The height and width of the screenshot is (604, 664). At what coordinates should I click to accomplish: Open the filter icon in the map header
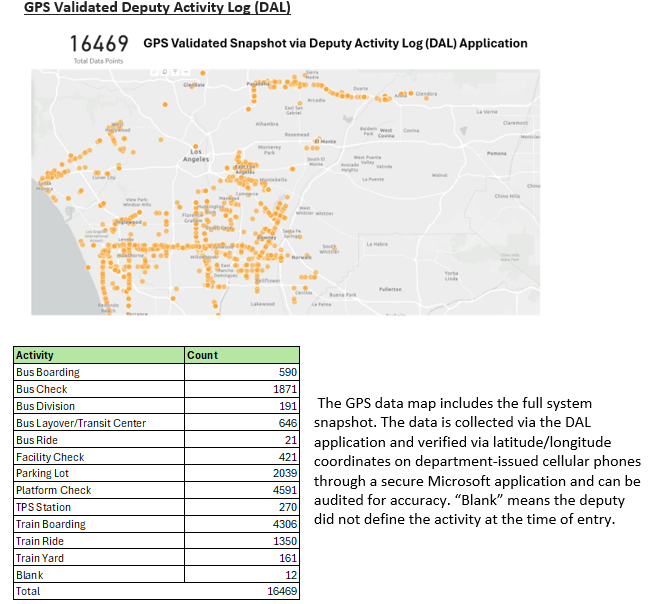173,71
